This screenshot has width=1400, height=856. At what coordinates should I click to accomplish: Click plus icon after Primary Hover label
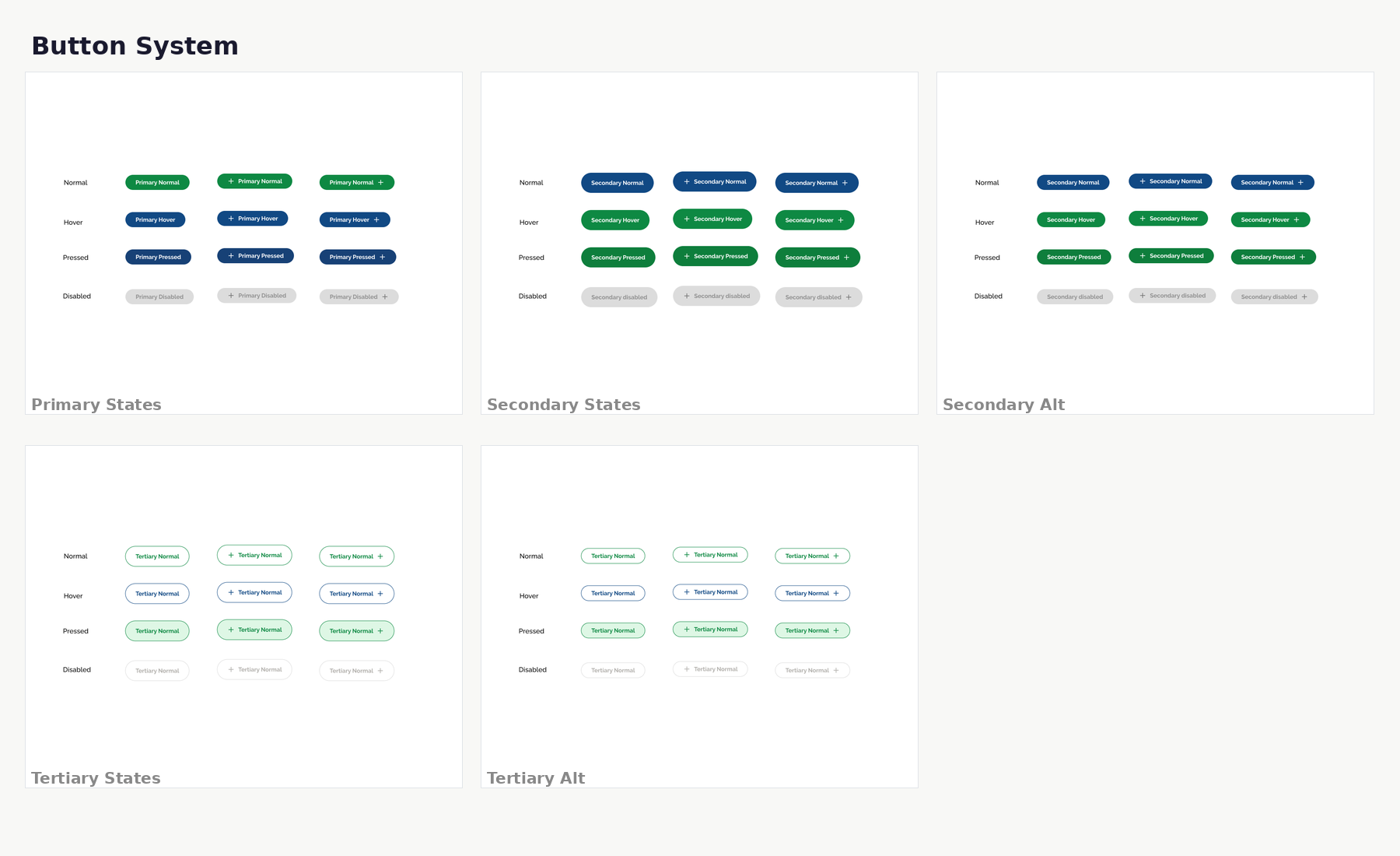click(x=376, y=220)
